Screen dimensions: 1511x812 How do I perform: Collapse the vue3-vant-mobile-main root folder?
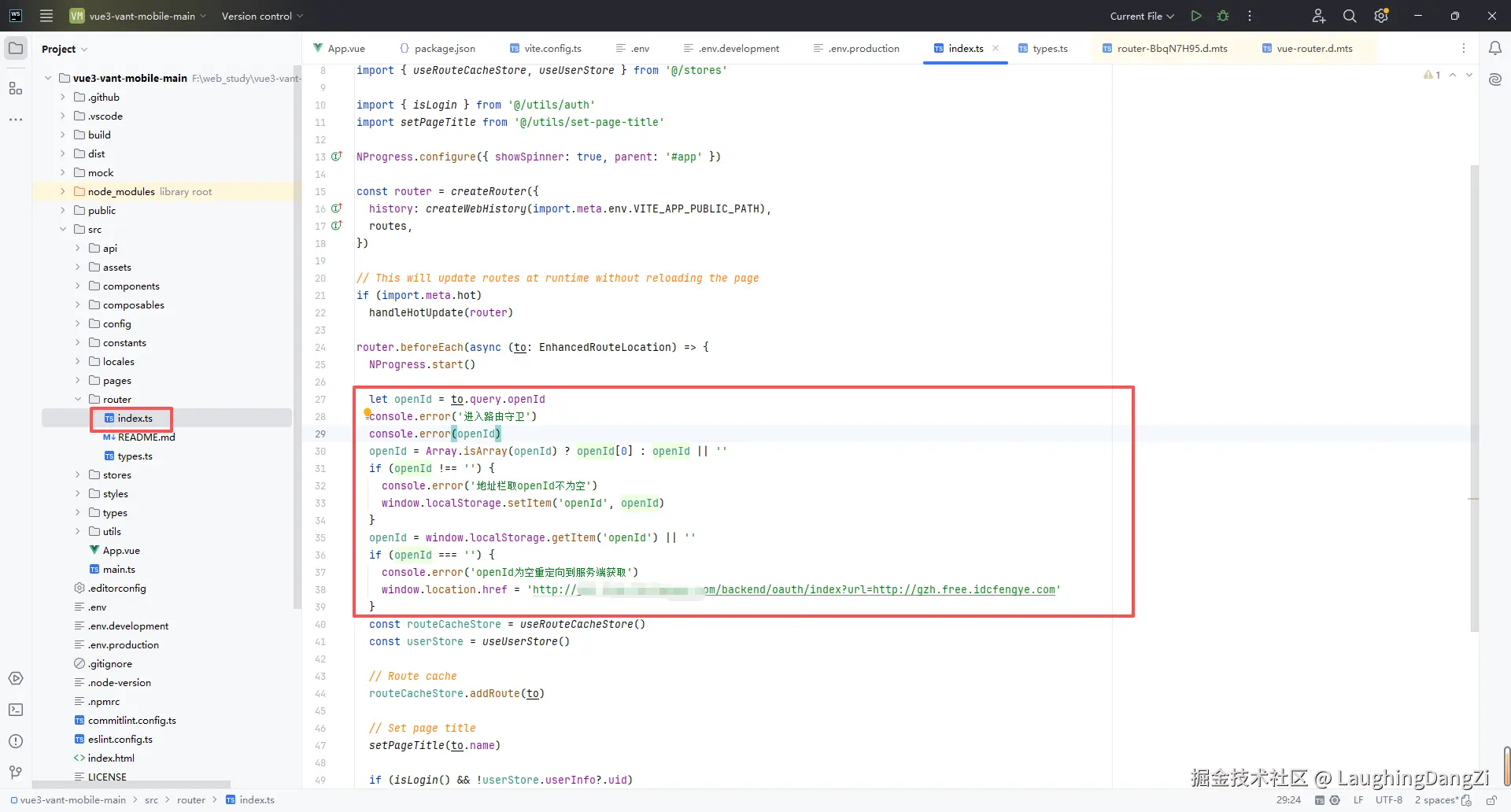(48, 78)
